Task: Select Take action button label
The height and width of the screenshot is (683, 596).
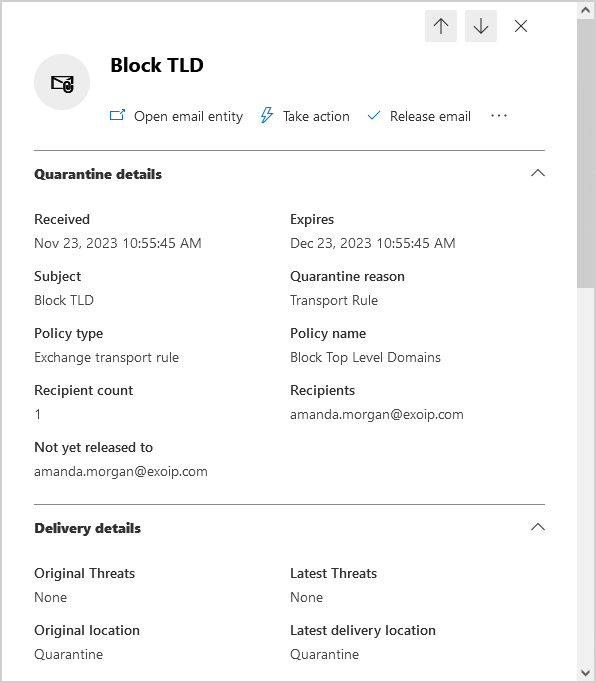Action: [x=316, y=116]
